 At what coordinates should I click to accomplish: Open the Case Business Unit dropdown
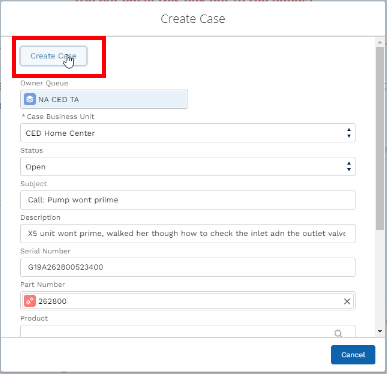(188, 133)
